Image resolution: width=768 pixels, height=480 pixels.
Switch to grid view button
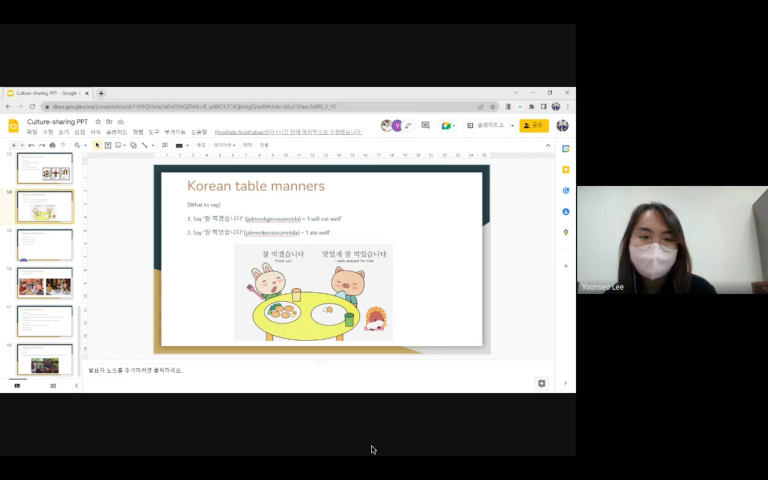pyautogui.click(x=53, y=386)
